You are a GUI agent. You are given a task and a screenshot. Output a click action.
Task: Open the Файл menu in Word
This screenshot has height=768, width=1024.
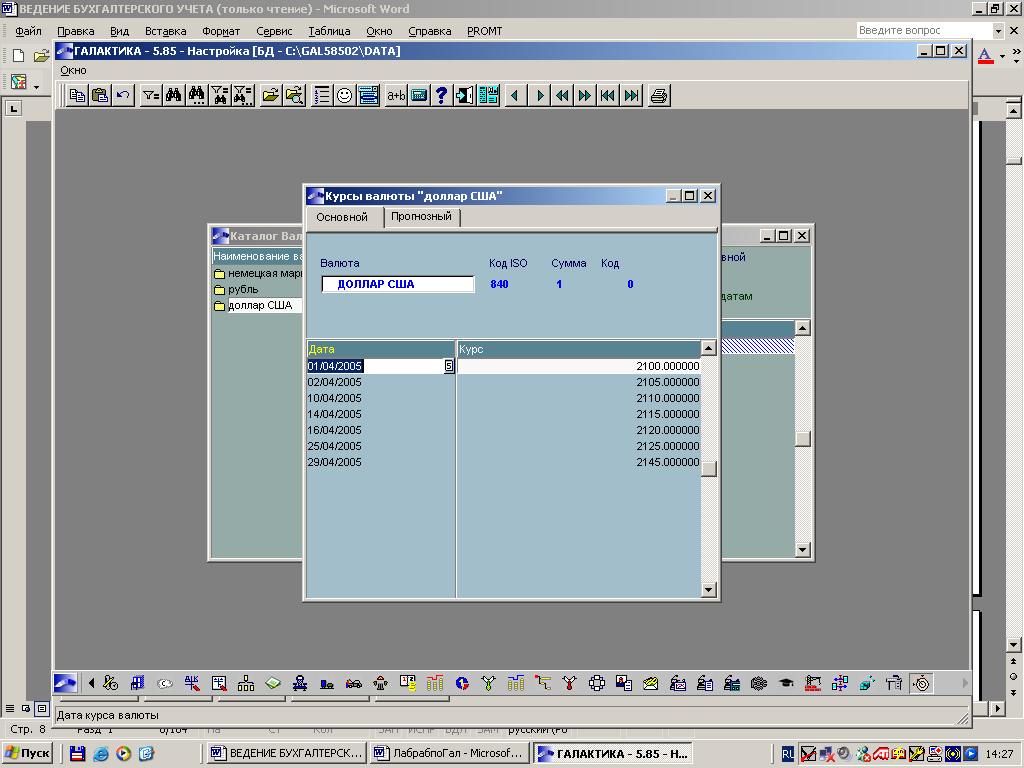pyautogui.click(x=28, y=31)
